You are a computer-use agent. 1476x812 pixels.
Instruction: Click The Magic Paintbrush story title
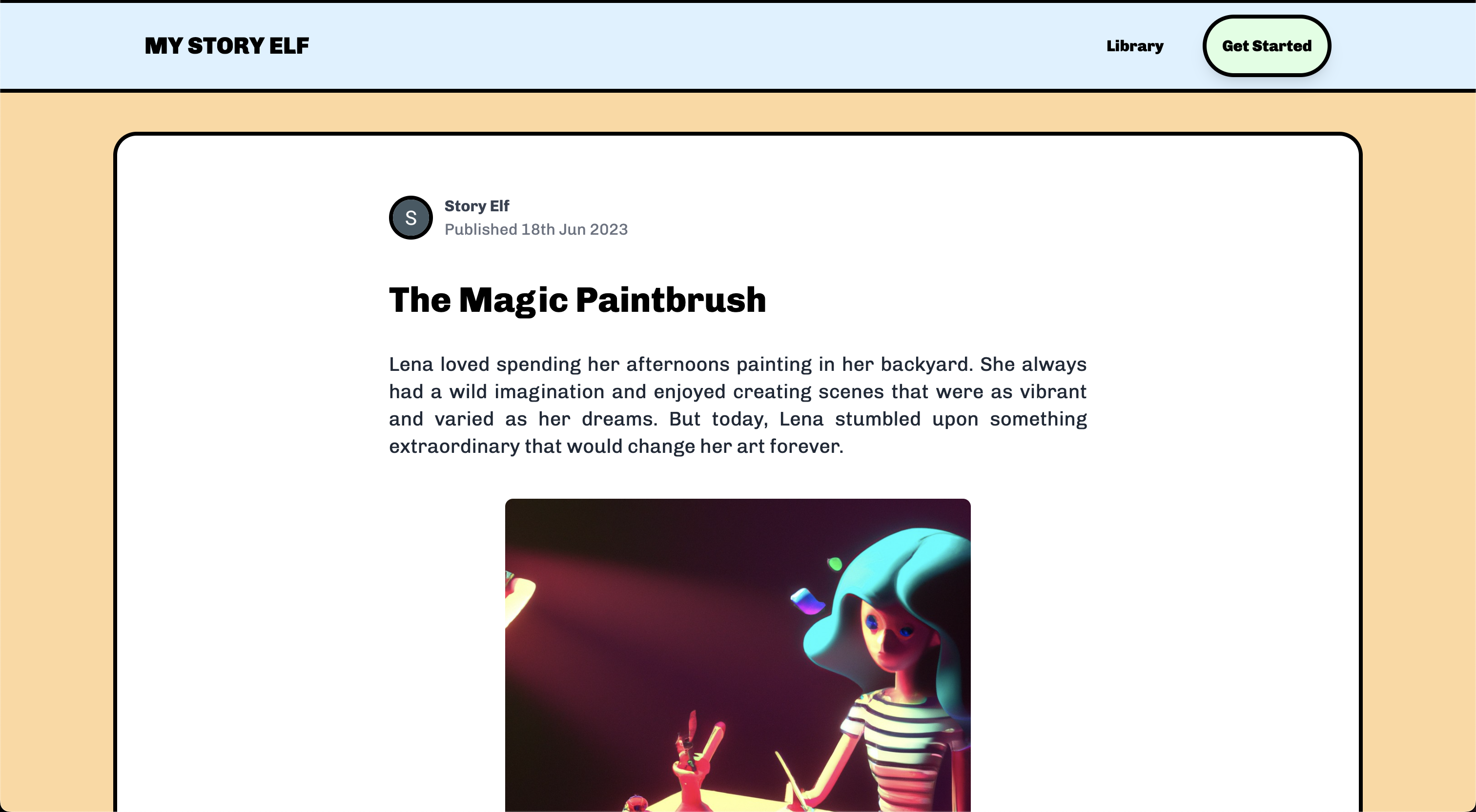click(577, 300)
